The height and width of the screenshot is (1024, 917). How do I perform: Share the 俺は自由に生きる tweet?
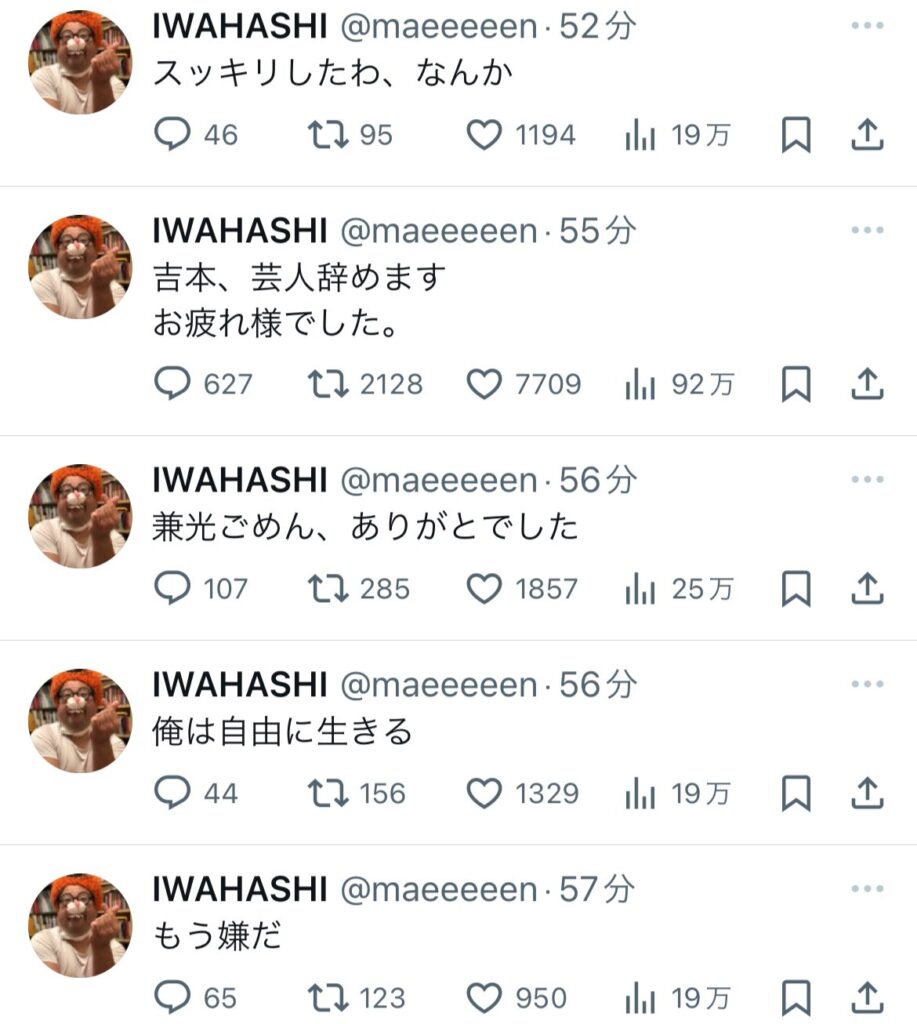click(x=867, y=793)
